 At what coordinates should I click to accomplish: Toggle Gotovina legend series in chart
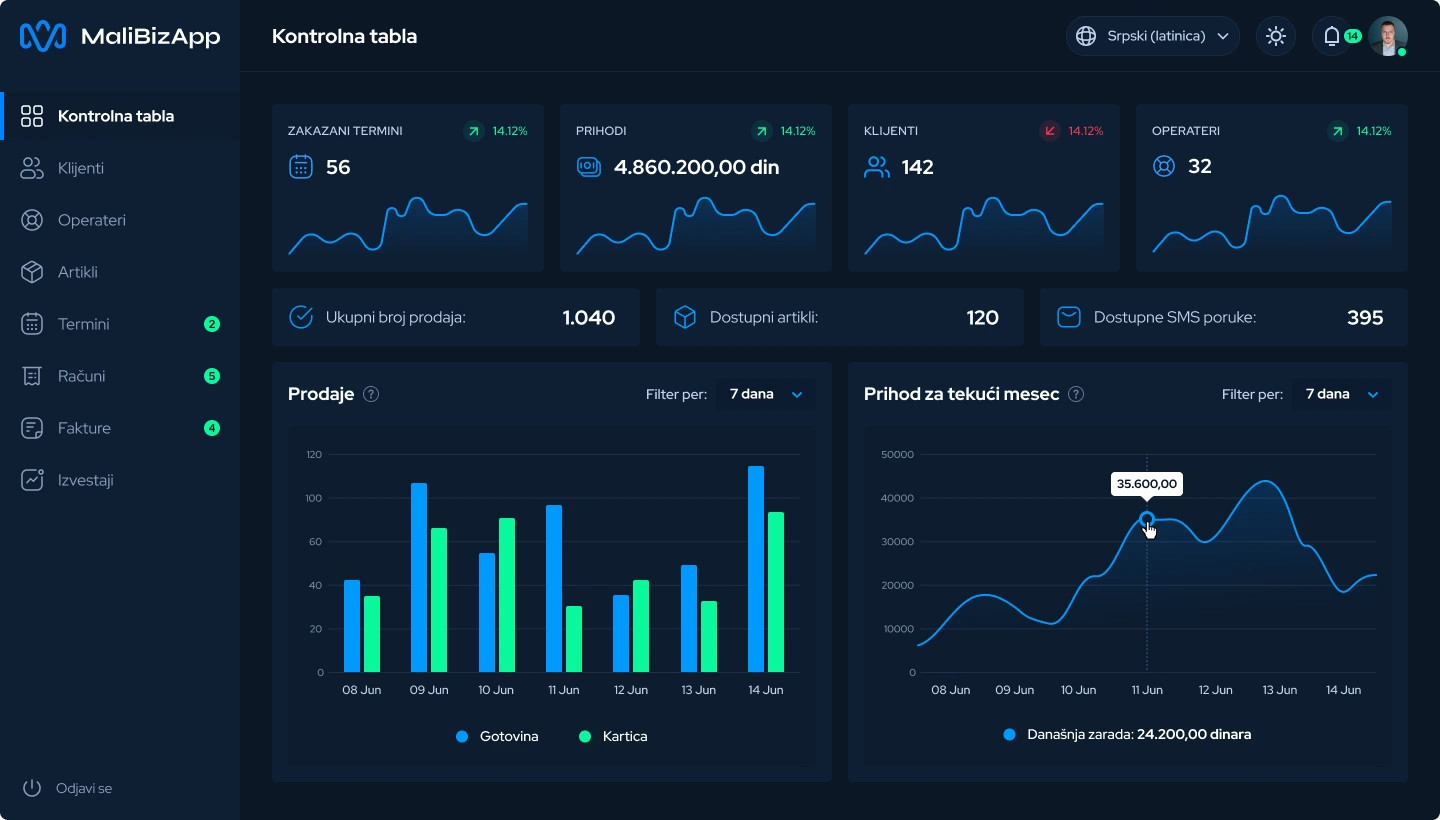tap(497, 736)
